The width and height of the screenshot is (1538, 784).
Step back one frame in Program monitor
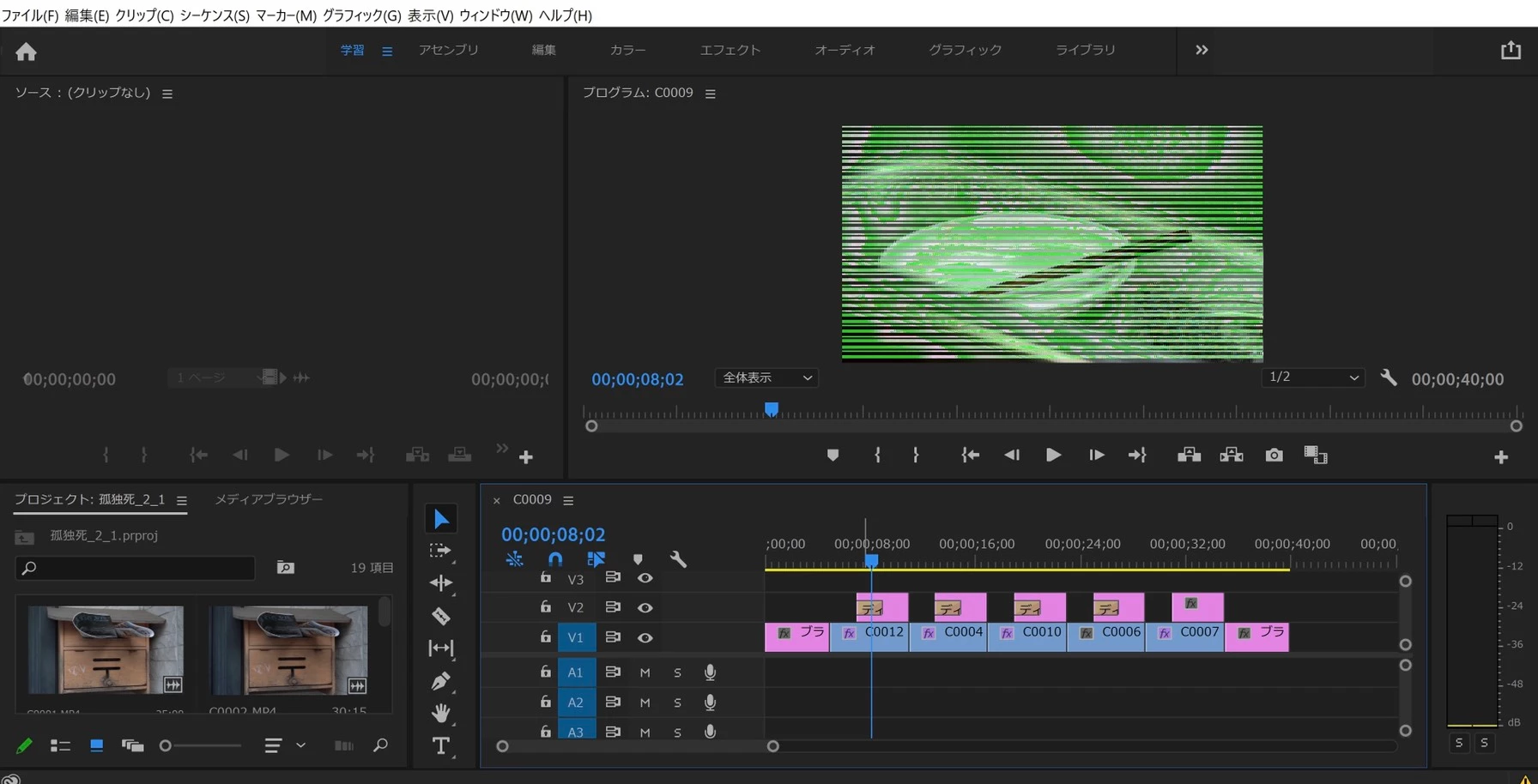click(1012, 455)
